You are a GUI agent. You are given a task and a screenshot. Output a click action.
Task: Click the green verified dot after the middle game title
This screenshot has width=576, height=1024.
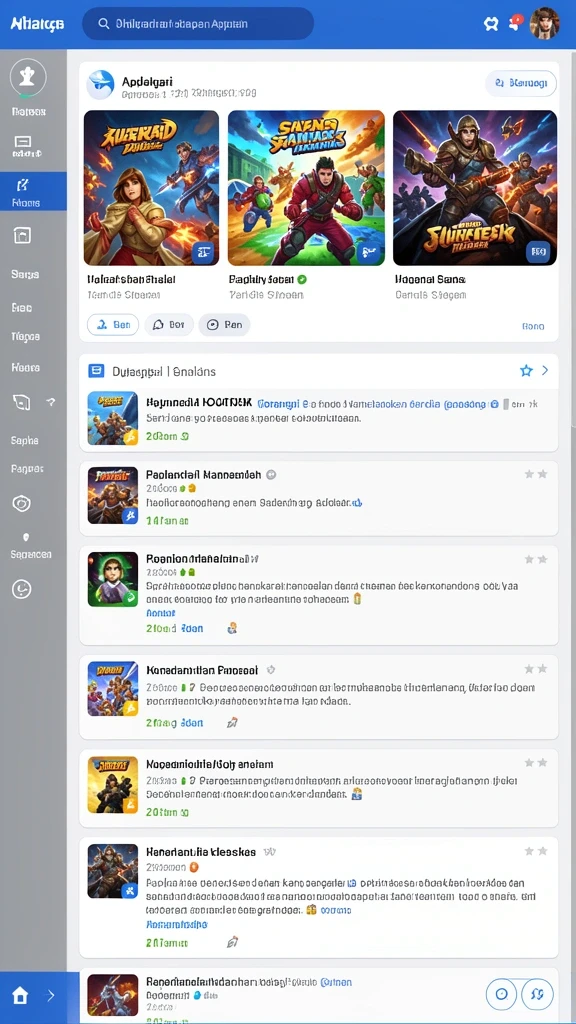coord(302,279)
